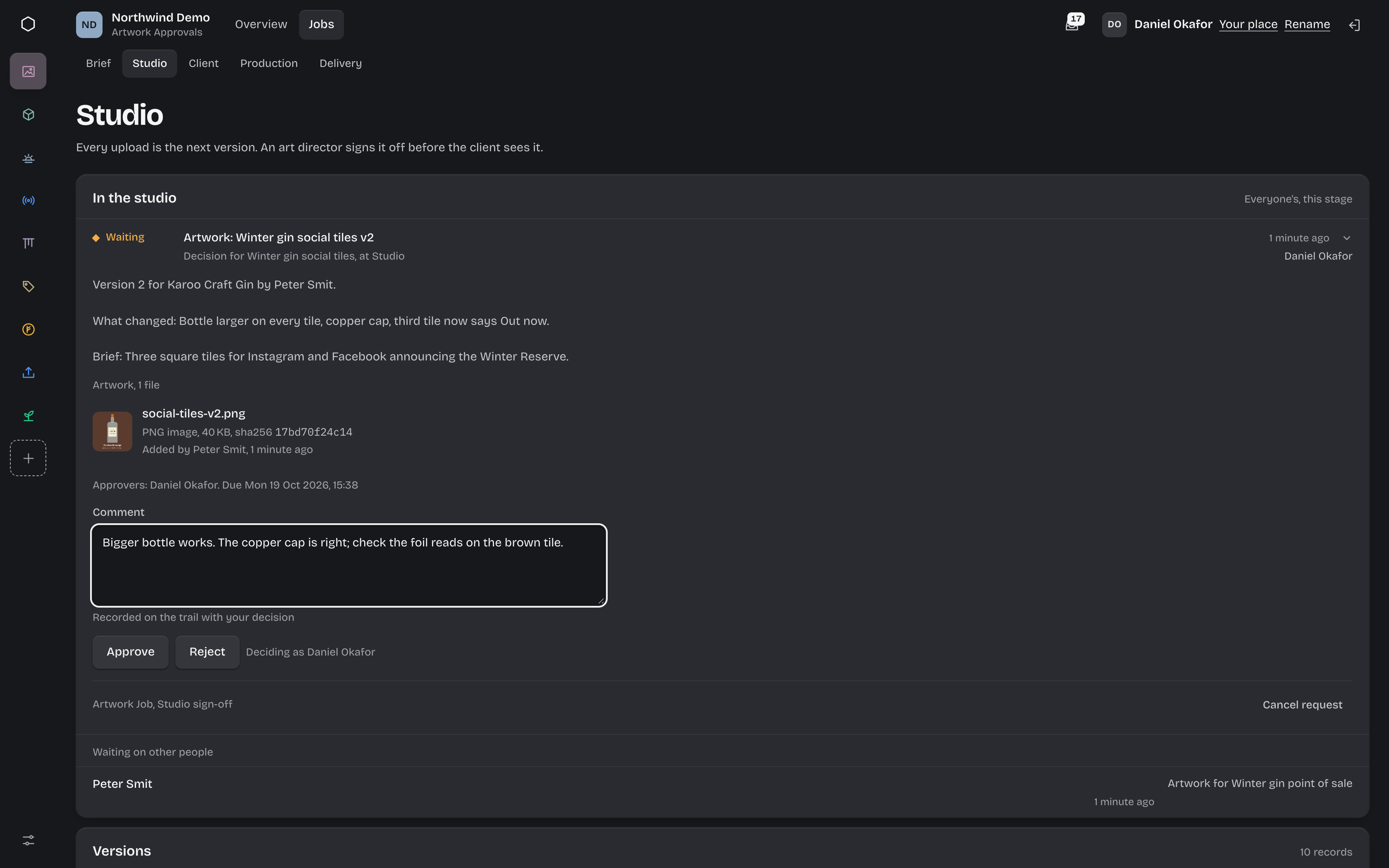Open the Peter Smit waiting row
This screenshot has height=868, width=1389.
tap(722, 792)
